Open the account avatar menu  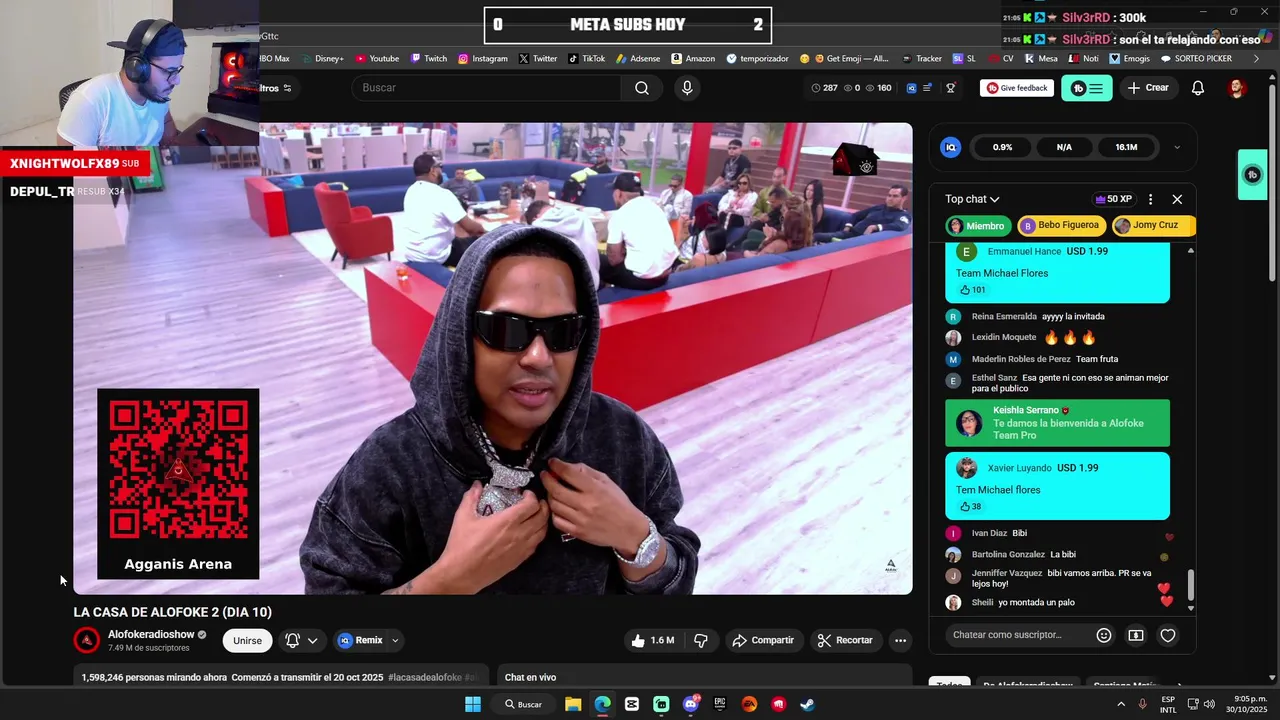click(x=1237, y=88)
